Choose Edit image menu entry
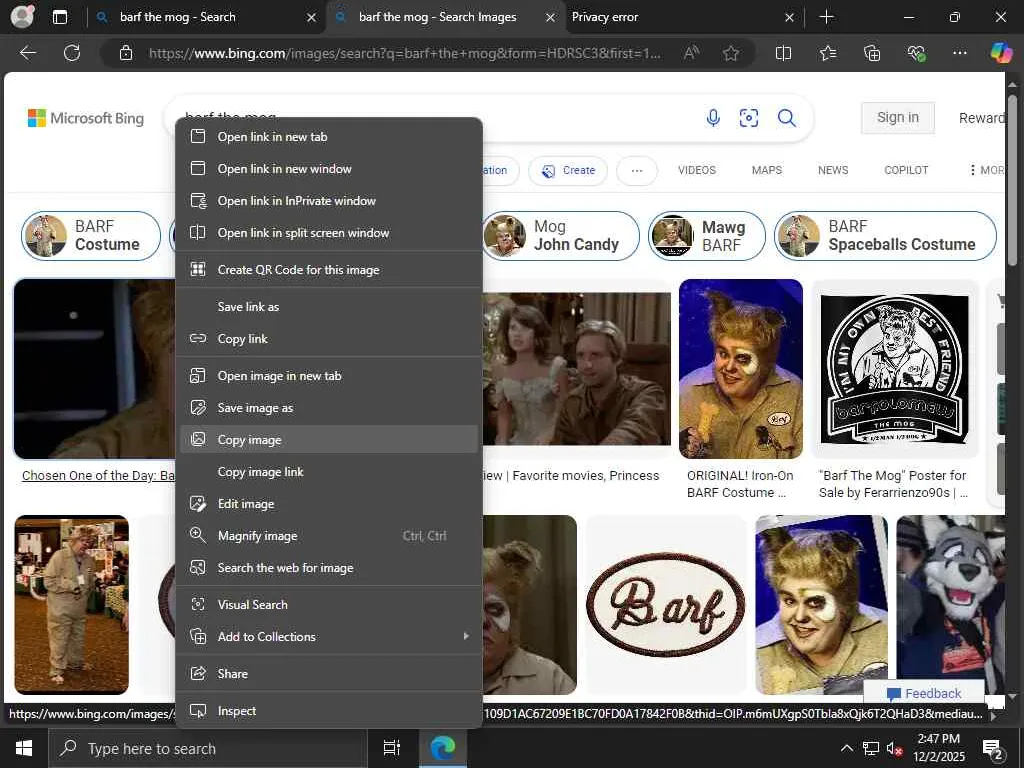The height and width of the screenshot is (768, 1024). (x=329, y=504)
